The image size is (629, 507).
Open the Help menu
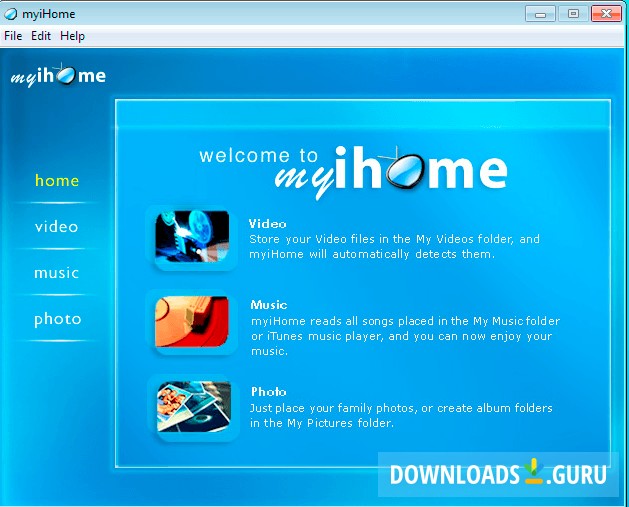pyautogui.click(x=73, y=36)
